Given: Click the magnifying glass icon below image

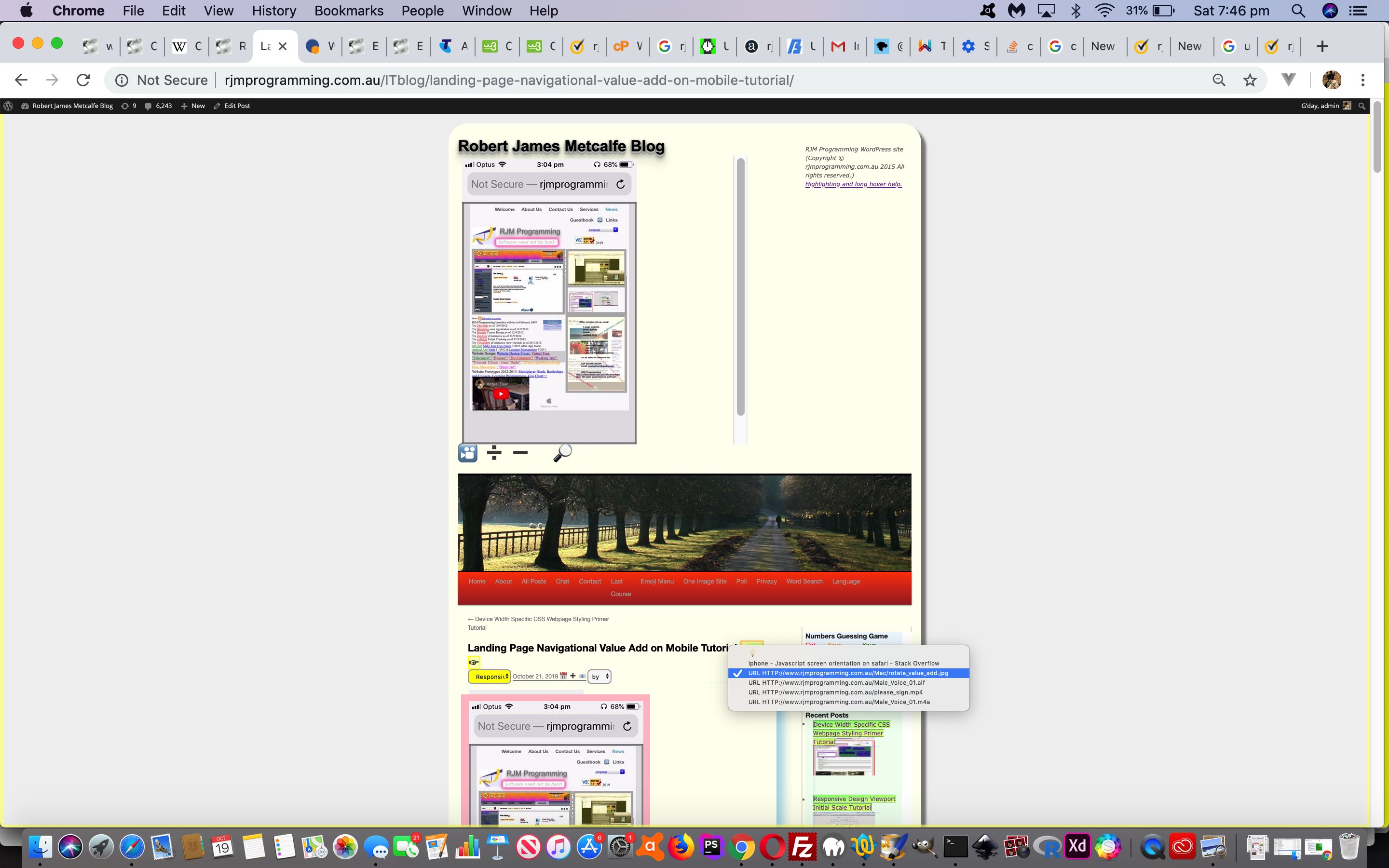Looking at the screenshot, I should click(562, 453).
